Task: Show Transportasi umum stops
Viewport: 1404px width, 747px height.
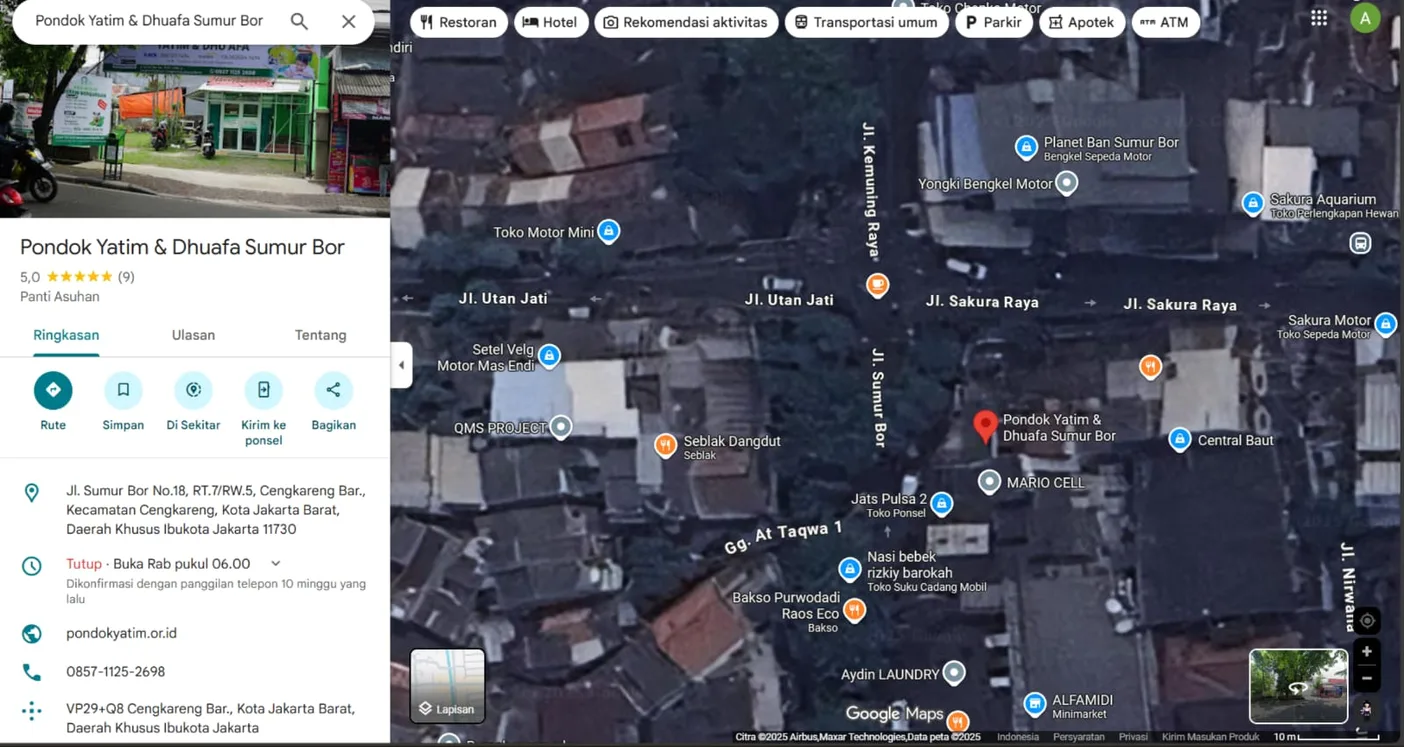Action: (x=866, y=22)
